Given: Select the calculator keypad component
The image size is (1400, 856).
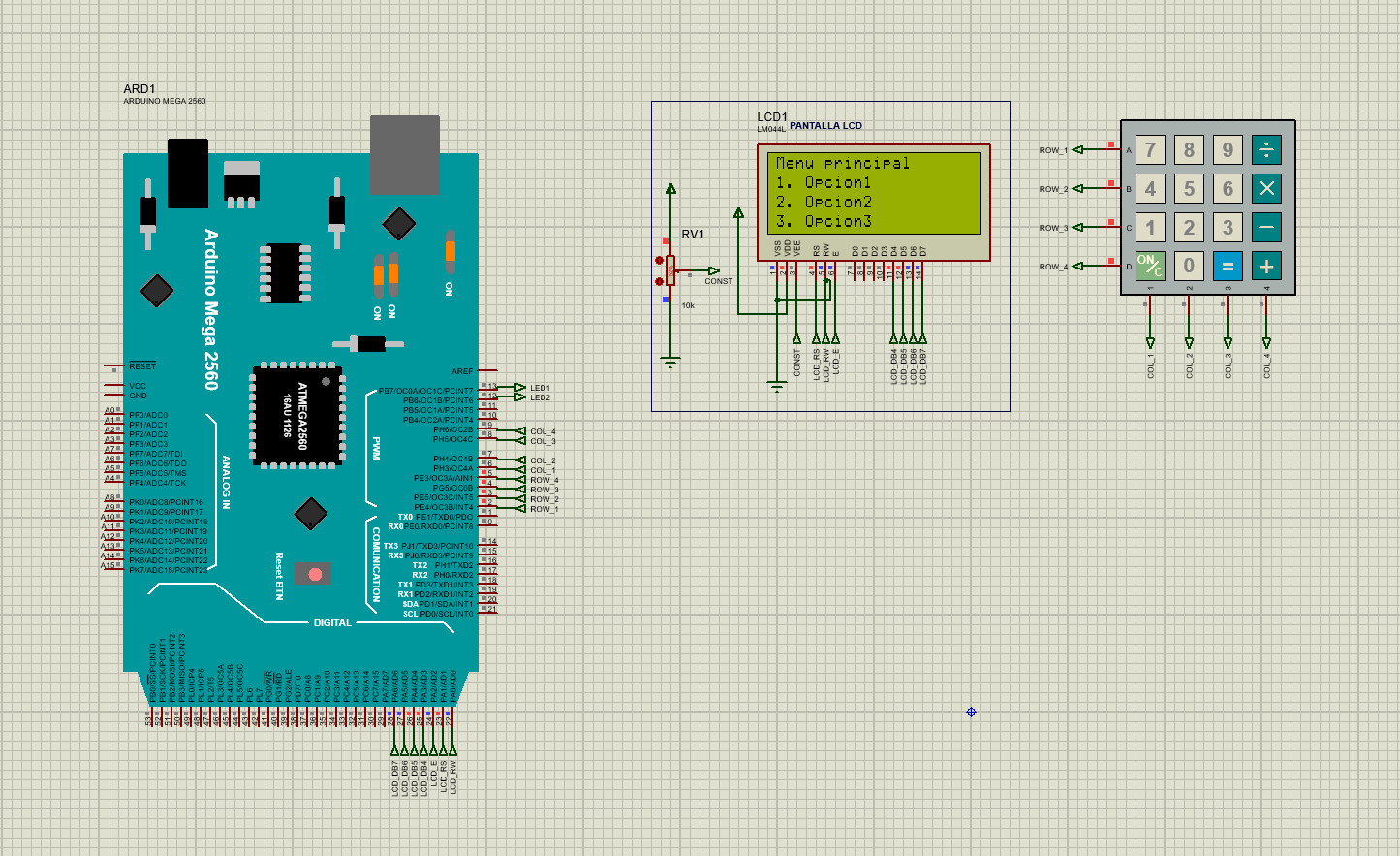Looking at the screenshot, I should (x=1207, y=206).
